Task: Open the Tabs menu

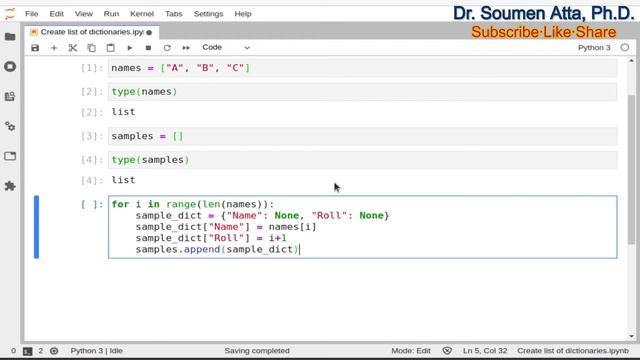Action: coord(173,14)
